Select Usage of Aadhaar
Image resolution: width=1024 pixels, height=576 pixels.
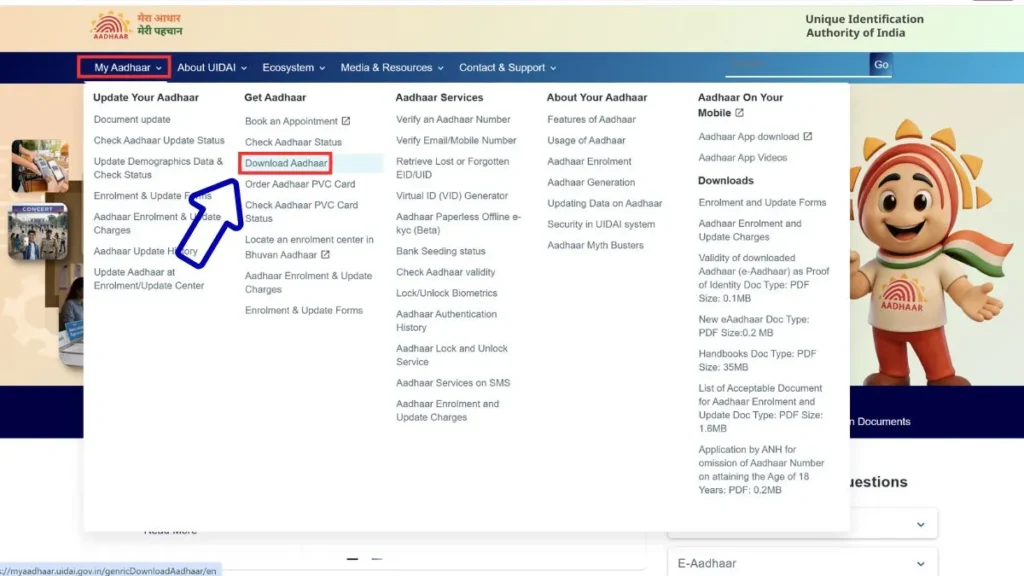[x=586, y=140]
